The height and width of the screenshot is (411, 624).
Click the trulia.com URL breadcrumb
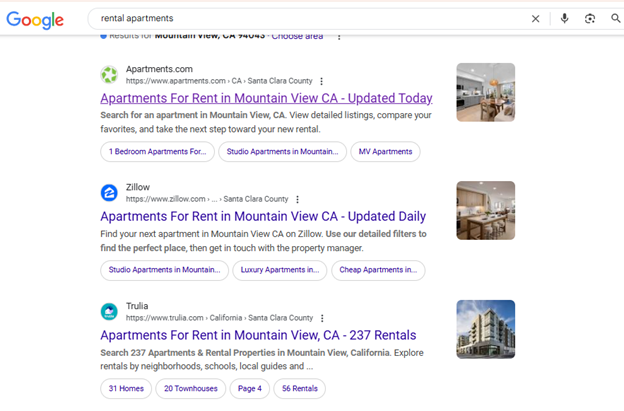coord(219,318)
